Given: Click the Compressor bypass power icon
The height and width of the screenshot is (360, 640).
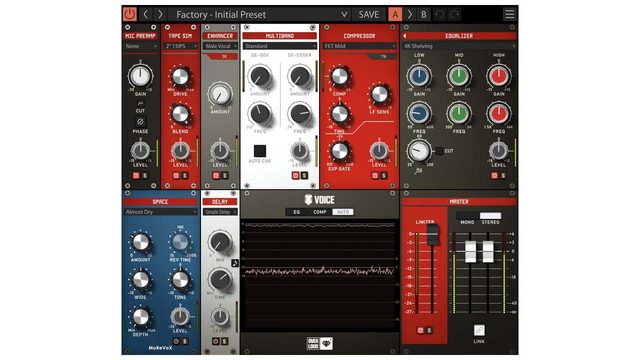Looking at the screenshot, I should pyautogui.click(x=375, y=176).
